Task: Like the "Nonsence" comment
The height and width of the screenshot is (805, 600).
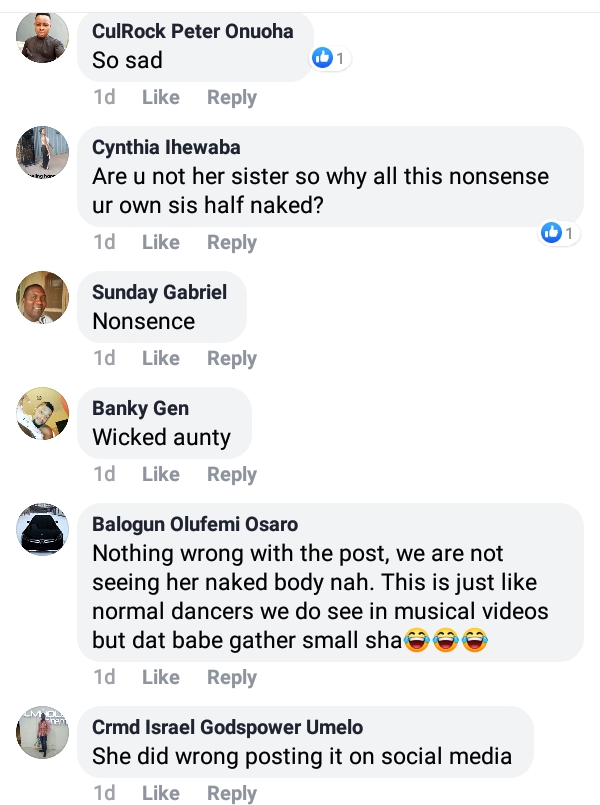Action: (x=160, y=358)
